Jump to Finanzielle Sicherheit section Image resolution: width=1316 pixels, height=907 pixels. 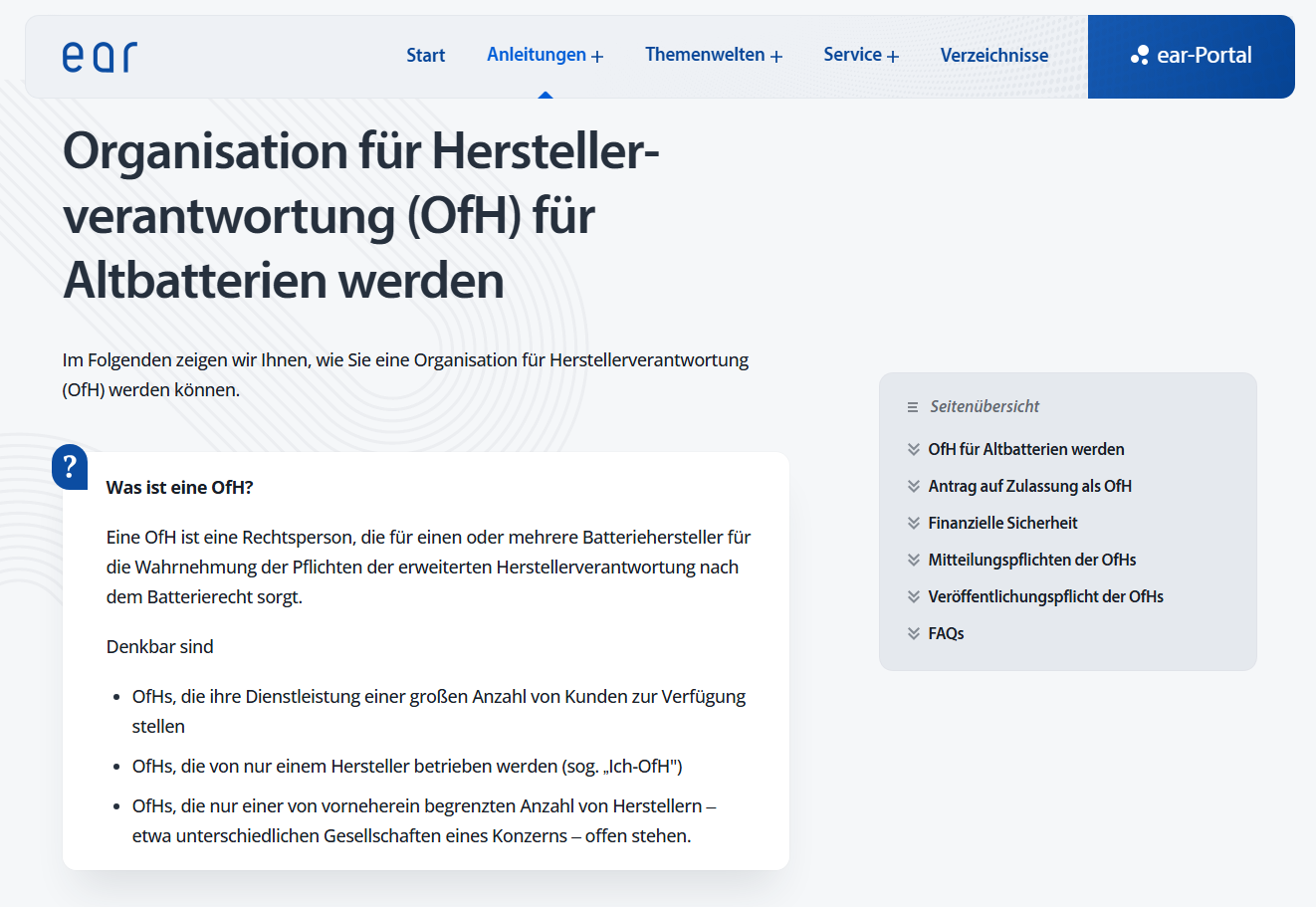pyautogui.click(x=1002, y=523)
